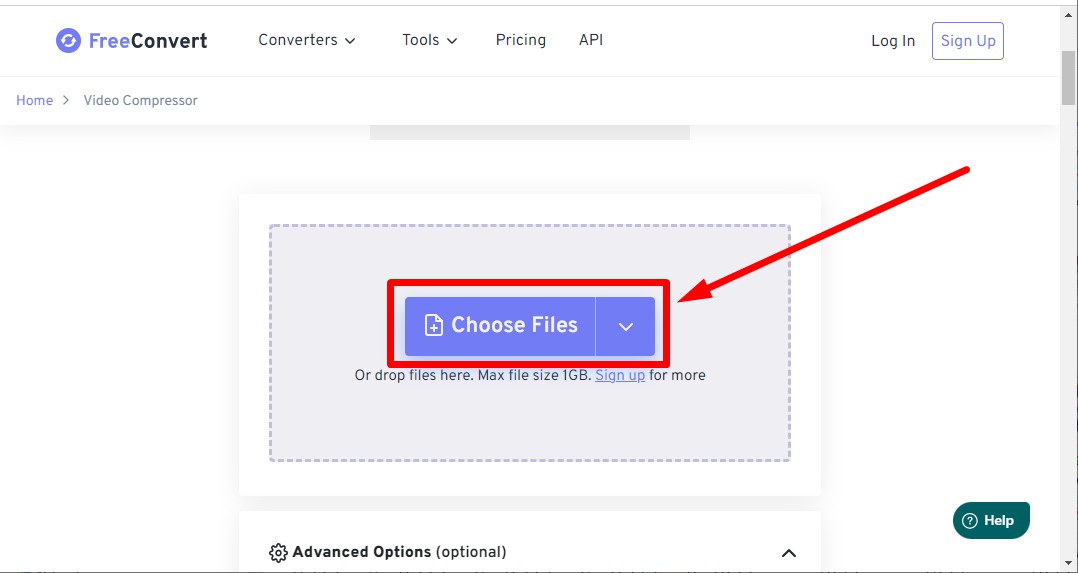This screenshot has width=1078, height=573.
Task: Open the API menu item
Action: click(x=591, y=40)
